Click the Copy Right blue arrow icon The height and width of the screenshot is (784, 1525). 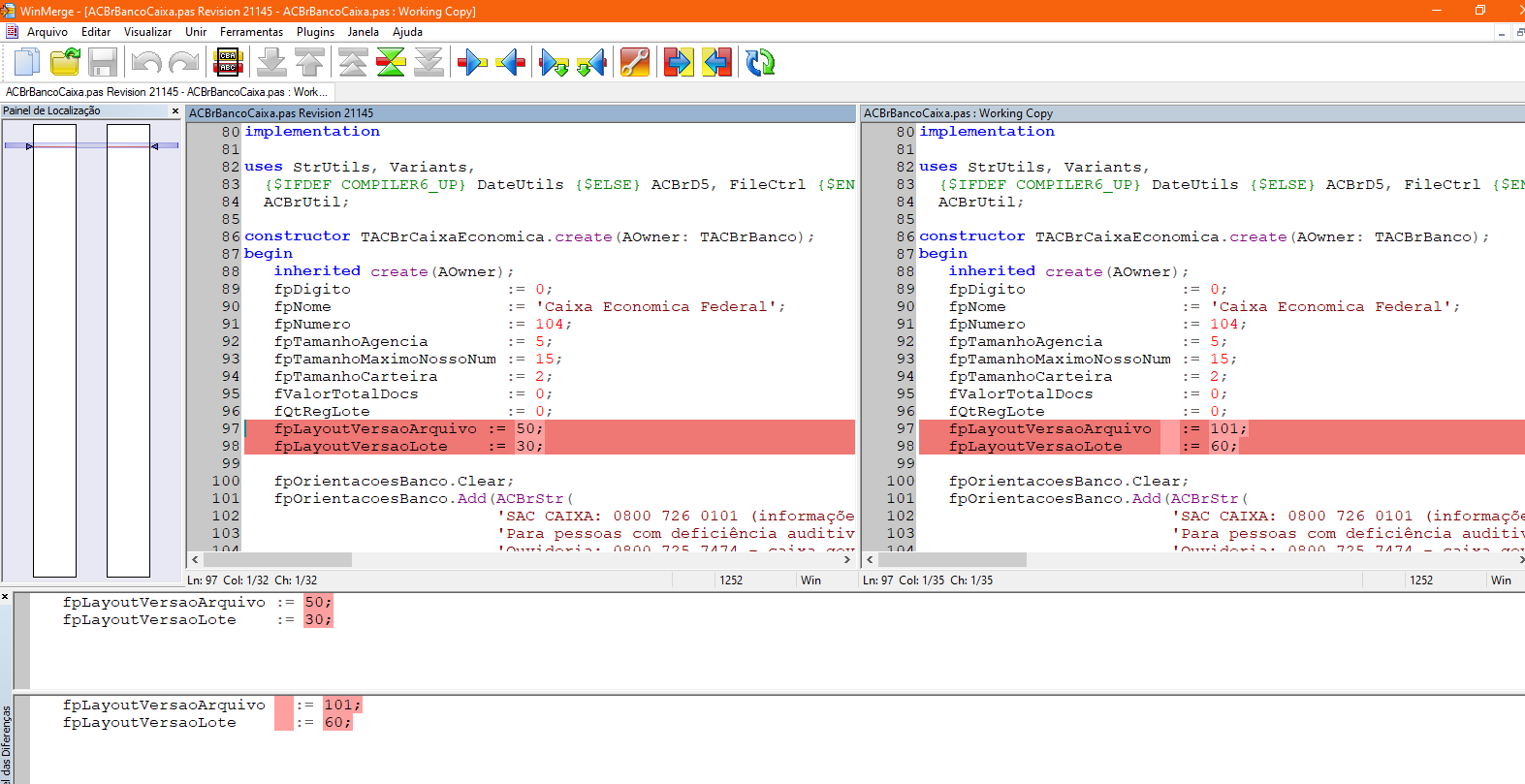click(472, 63)
